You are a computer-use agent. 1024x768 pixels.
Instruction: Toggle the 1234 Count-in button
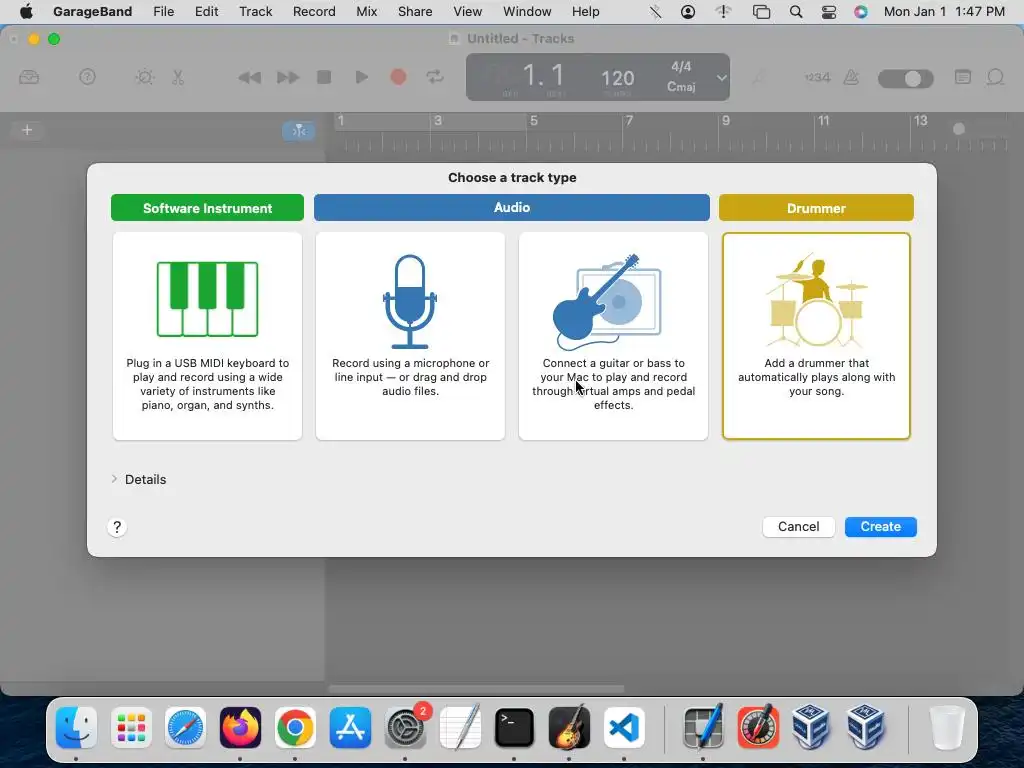[x=817, y=77]
